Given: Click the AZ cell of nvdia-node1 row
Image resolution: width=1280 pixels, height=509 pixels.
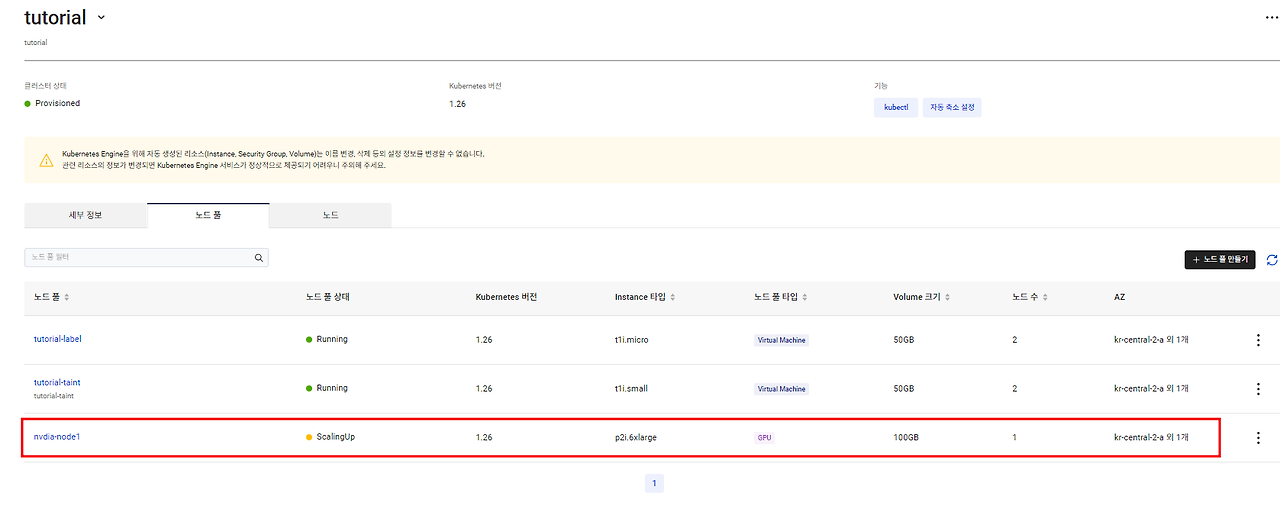Looking at the screenshot, I should tap(1151, 437).
